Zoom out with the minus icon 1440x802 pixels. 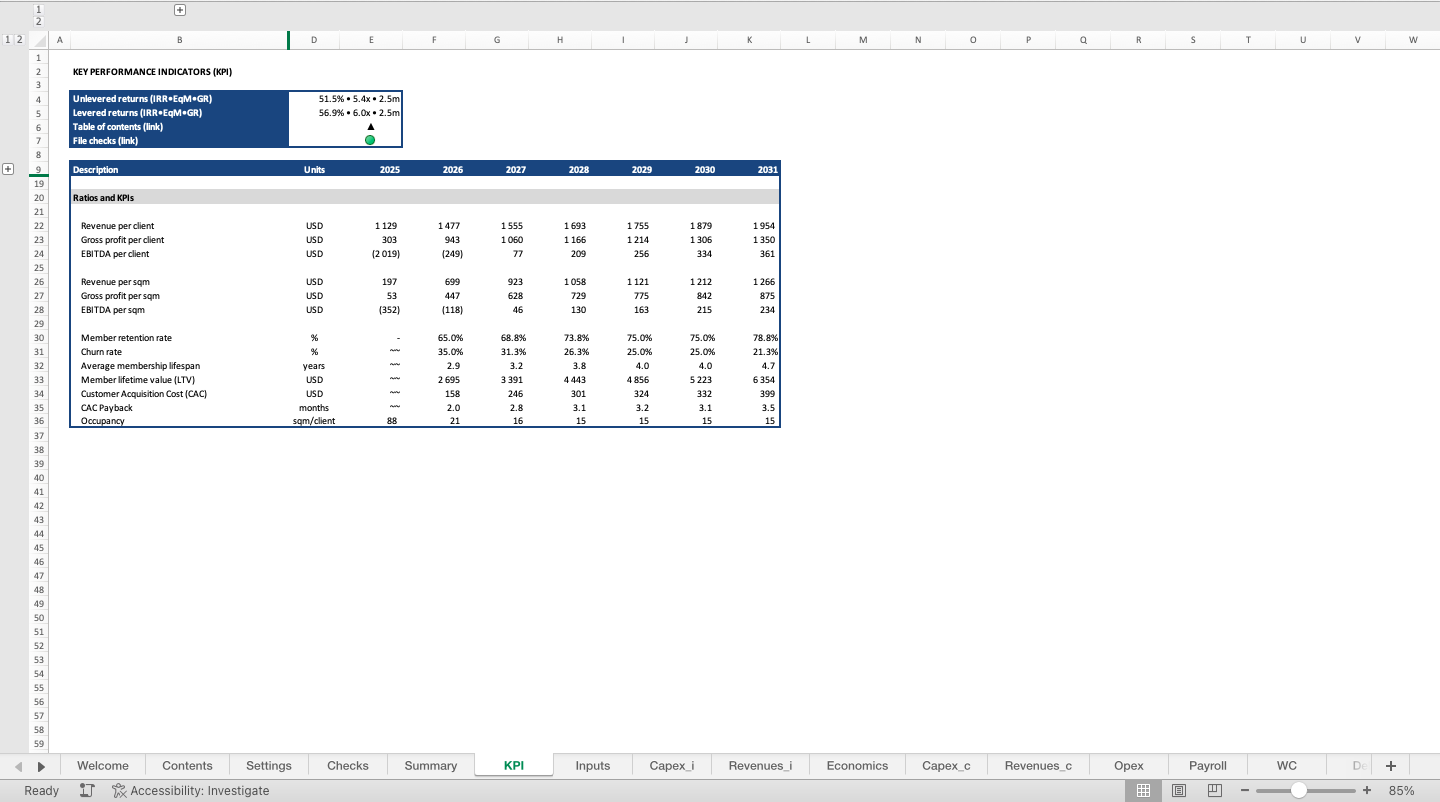point(1244,790)
